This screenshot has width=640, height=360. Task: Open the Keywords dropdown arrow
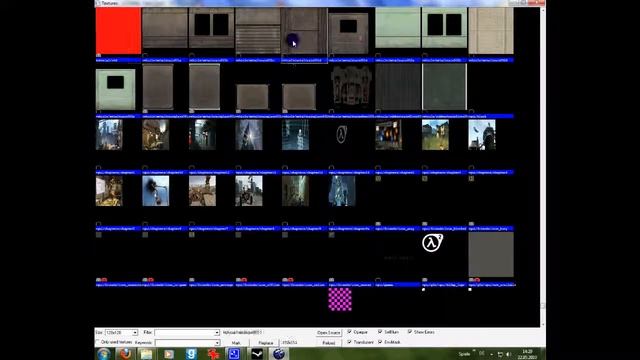pos(217,343)
